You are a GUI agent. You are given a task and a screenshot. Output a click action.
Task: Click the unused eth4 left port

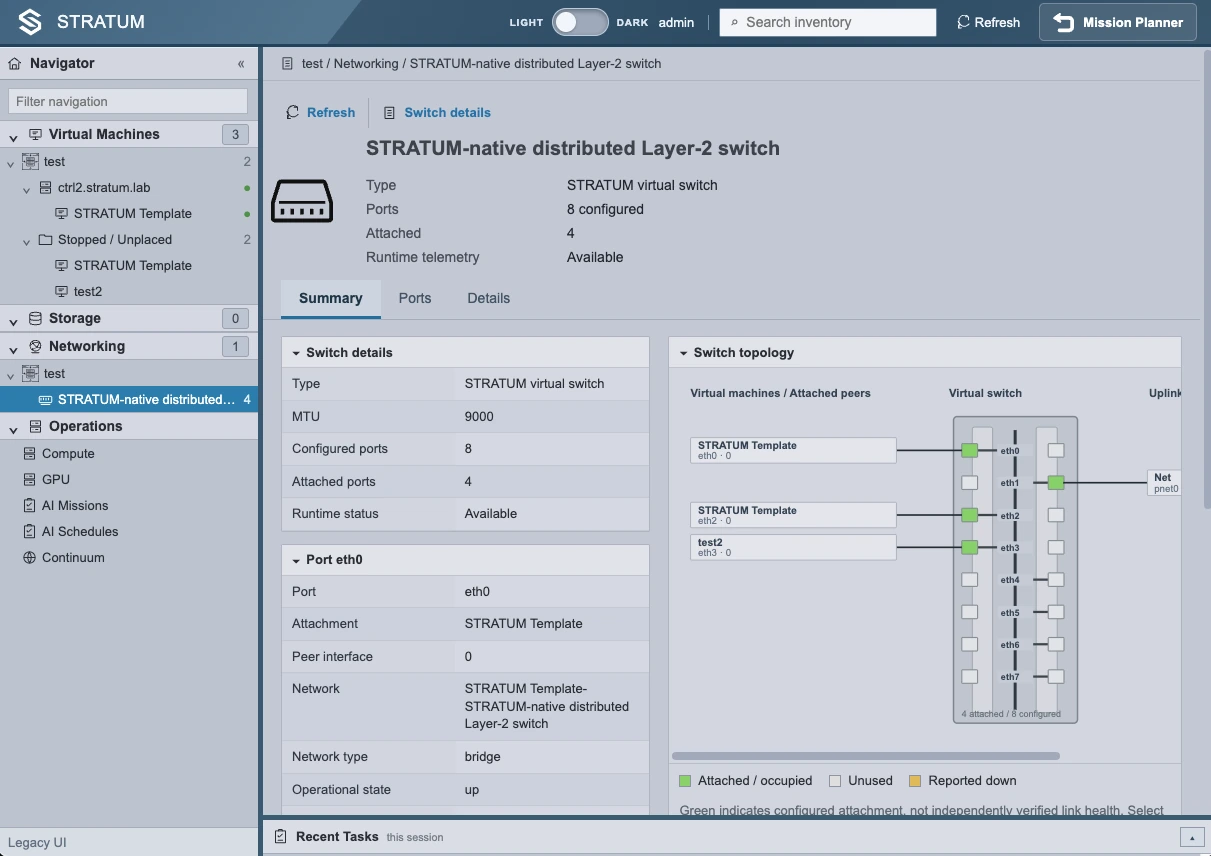pos(969,580)
